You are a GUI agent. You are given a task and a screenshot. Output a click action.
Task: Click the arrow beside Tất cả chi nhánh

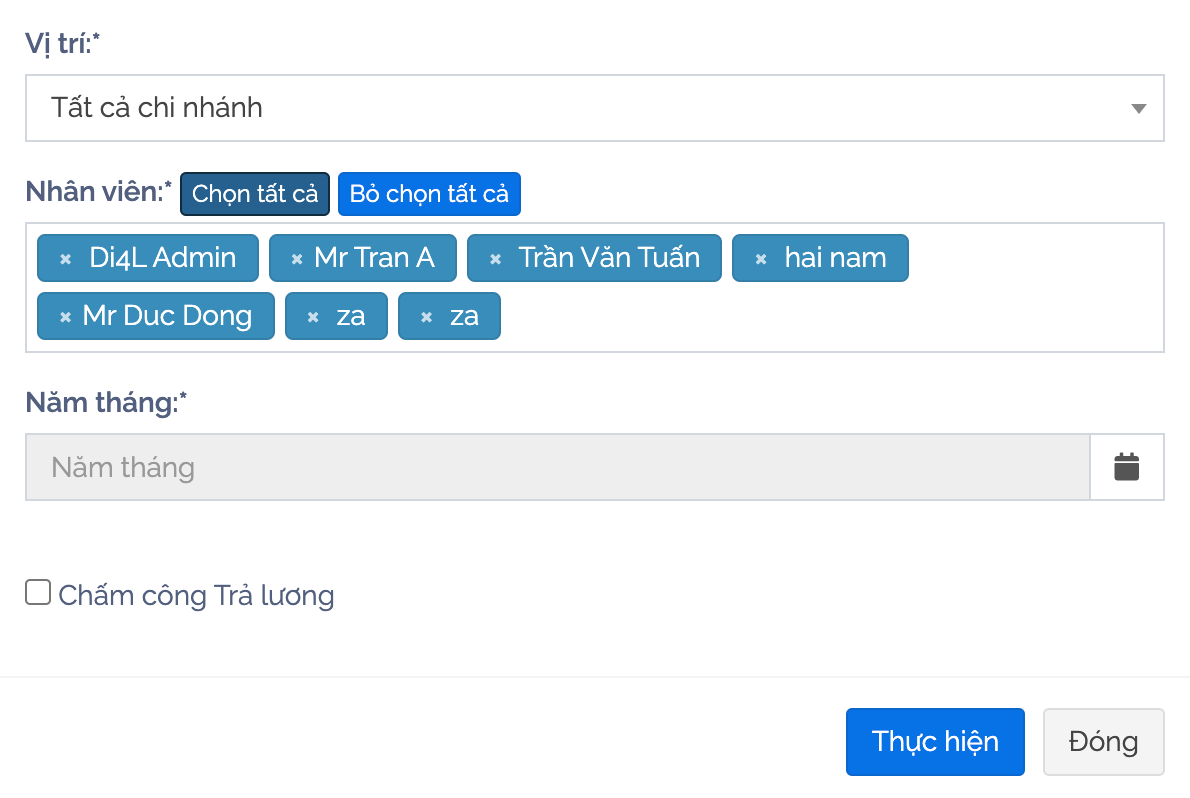tap(1138, 108)
